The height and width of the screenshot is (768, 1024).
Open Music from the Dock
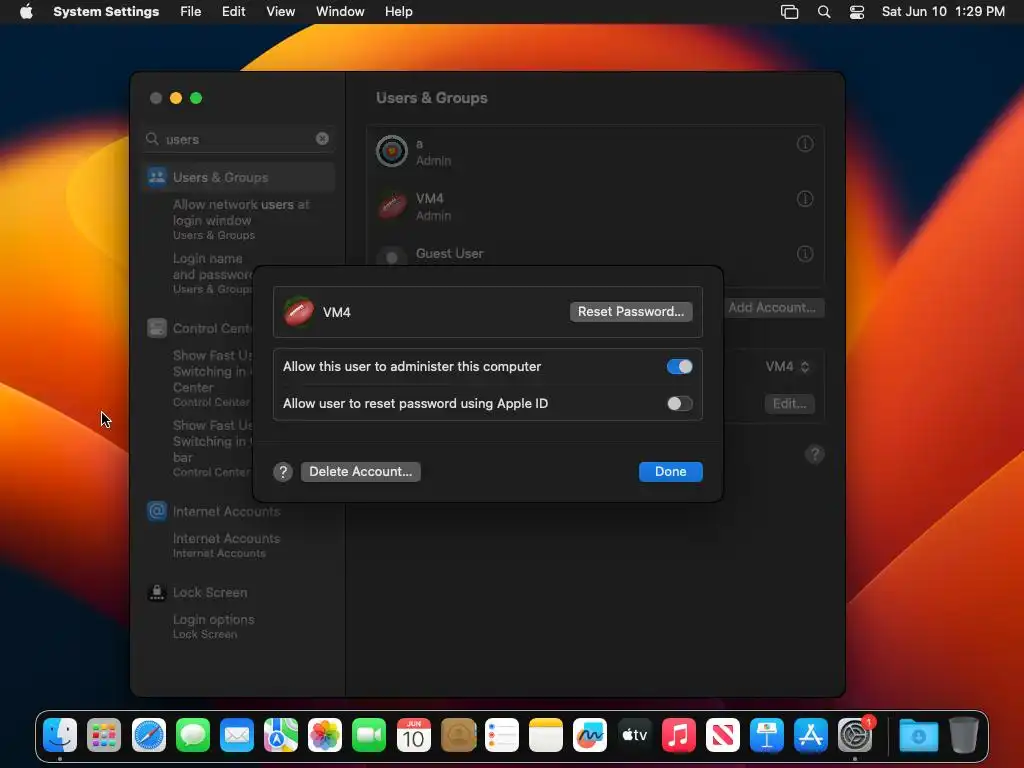pos(679,735)
